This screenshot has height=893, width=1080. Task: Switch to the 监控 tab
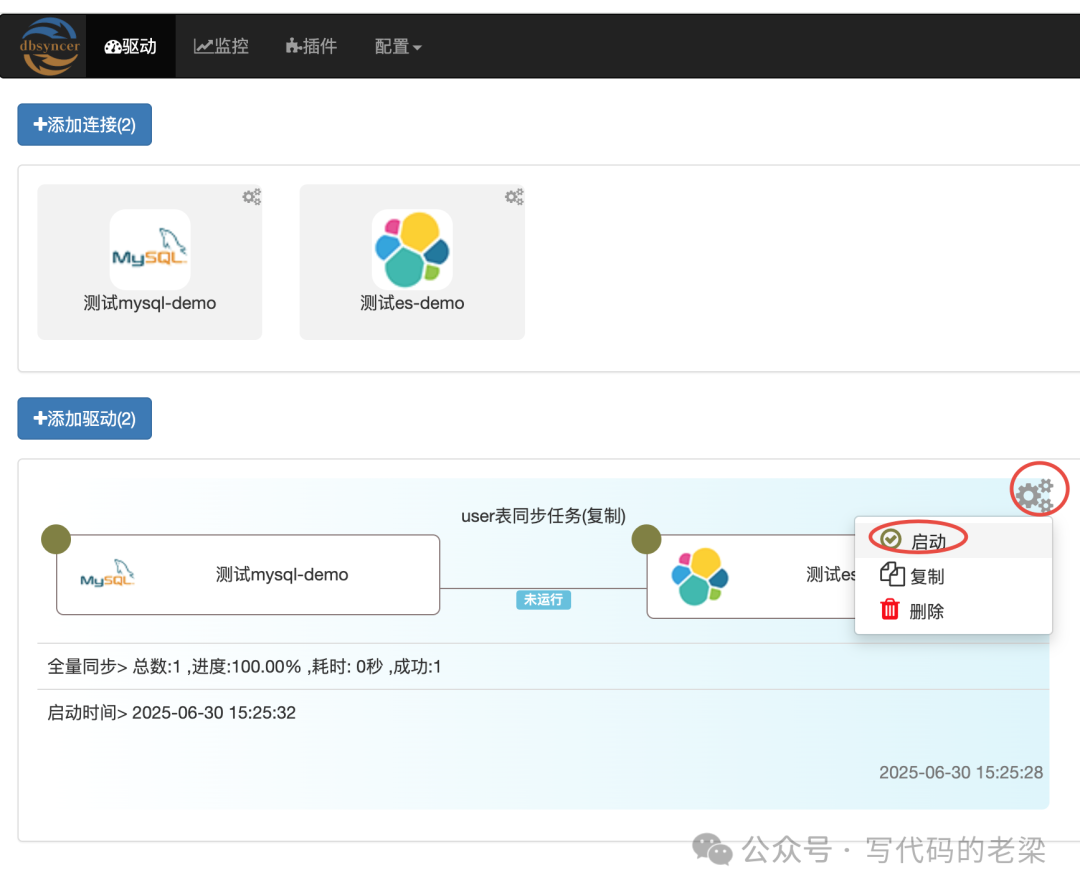pos(221,46)
